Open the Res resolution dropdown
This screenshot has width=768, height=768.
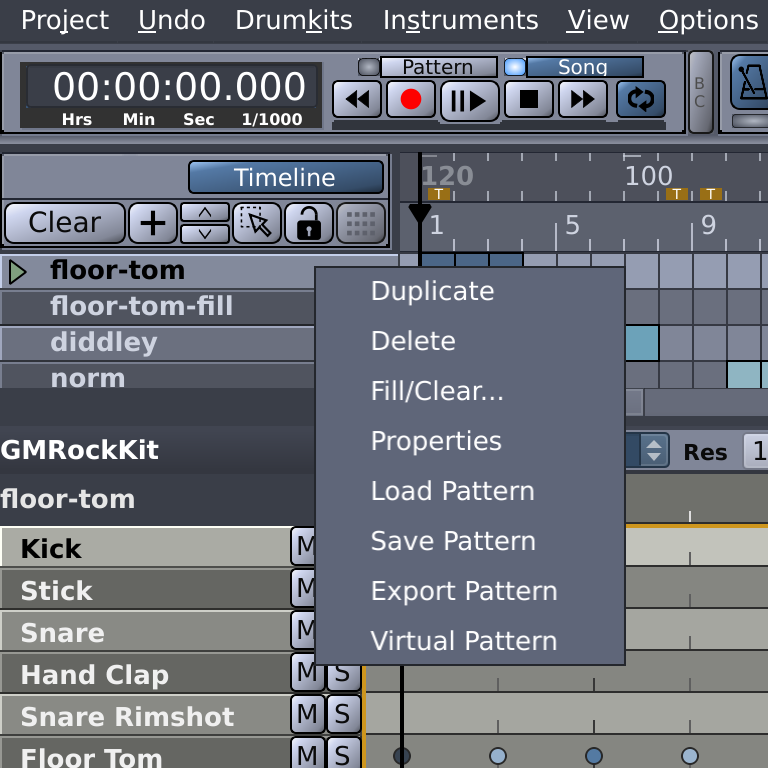[756, 451]
